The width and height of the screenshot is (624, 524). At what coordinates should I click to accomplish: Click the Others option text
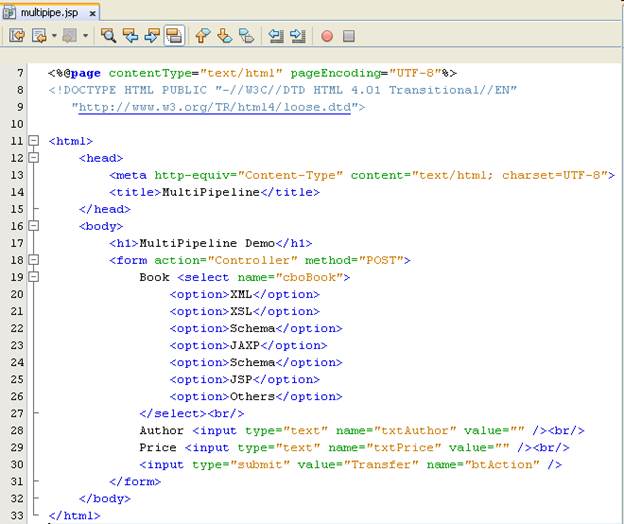coord(252,397)
